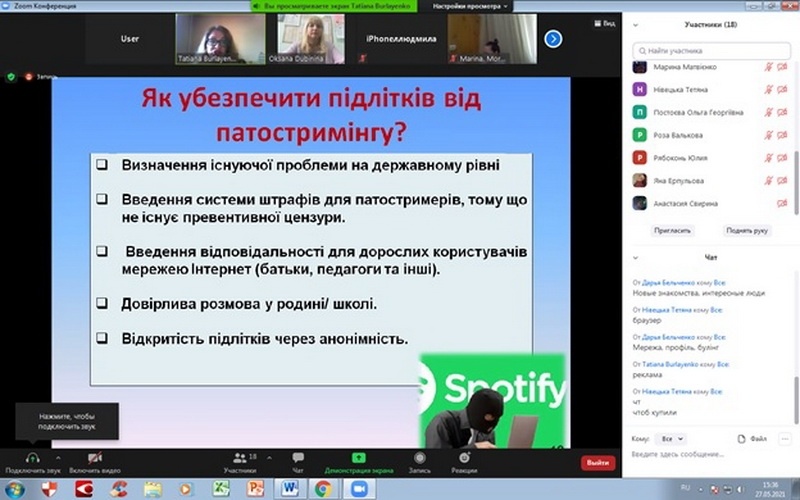Collapse the Чат panel with its chevron
800x500 pixels.
[638, 258]
